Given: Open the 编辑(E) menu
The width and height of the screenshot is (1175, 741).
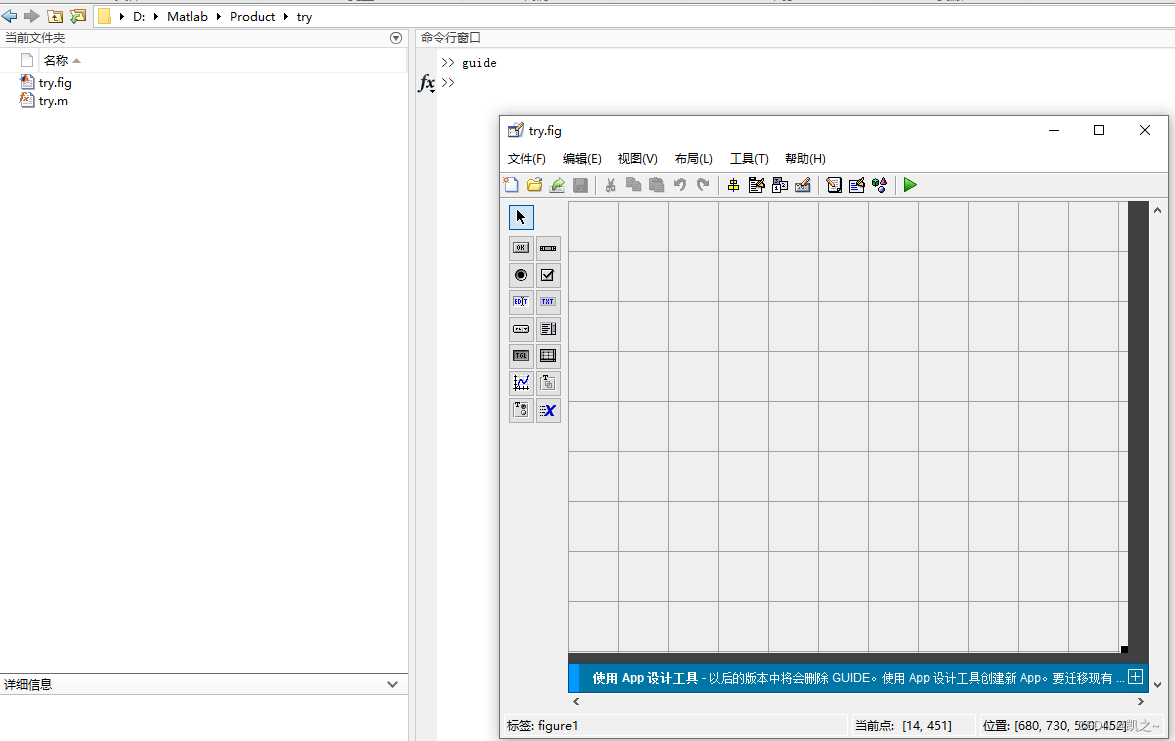Looking at the screenshot, I should coord(582,159).
